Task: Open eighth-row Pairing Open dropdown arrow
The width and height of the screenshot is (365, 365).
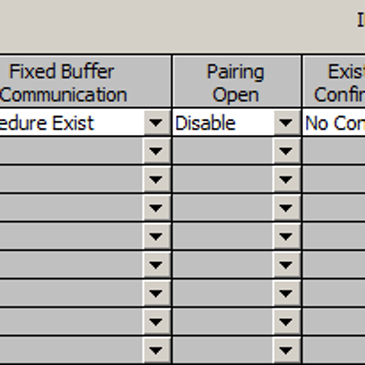Action: pos(286,321)
